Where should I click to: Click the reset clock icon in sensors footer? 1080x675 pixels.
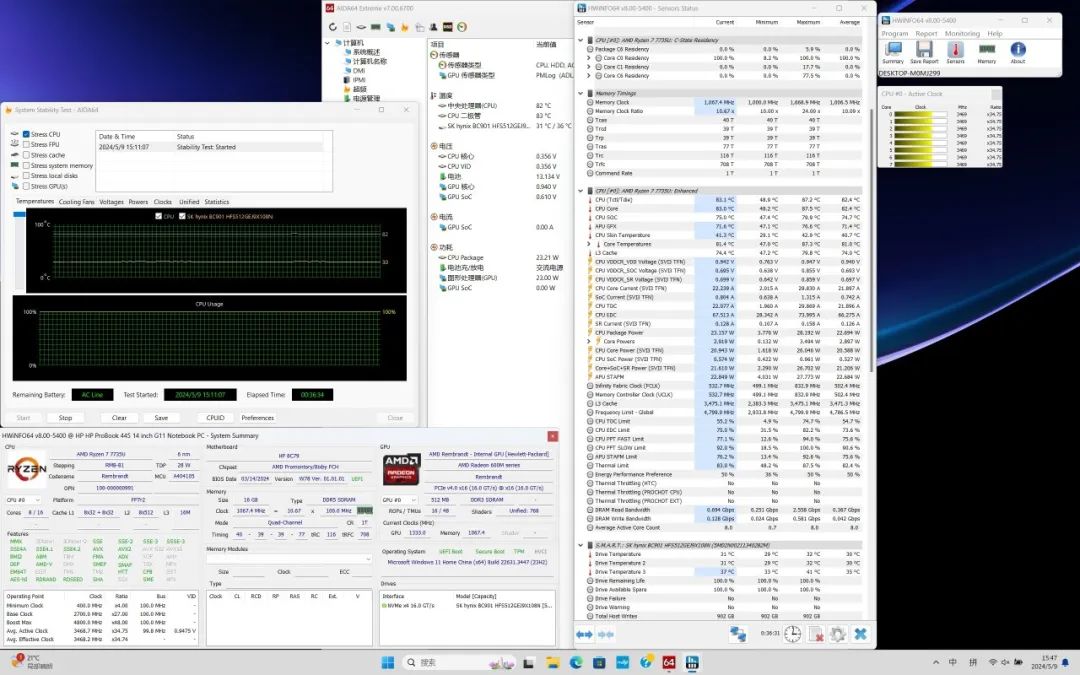tap(792, 634)
